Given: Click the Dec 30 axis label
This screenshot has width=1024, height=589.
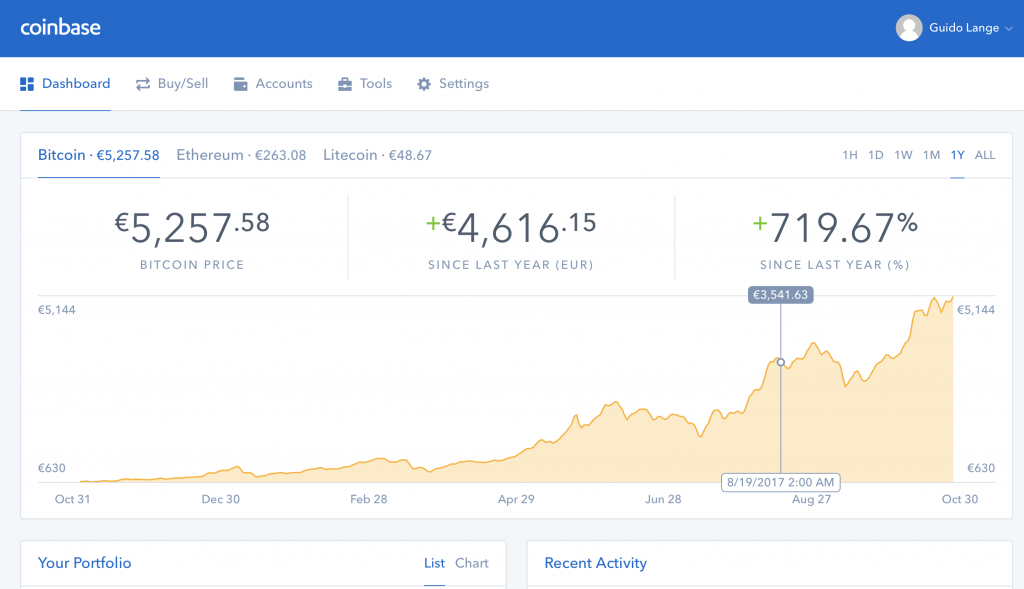Looking at the screenshot, I should 221,500.
